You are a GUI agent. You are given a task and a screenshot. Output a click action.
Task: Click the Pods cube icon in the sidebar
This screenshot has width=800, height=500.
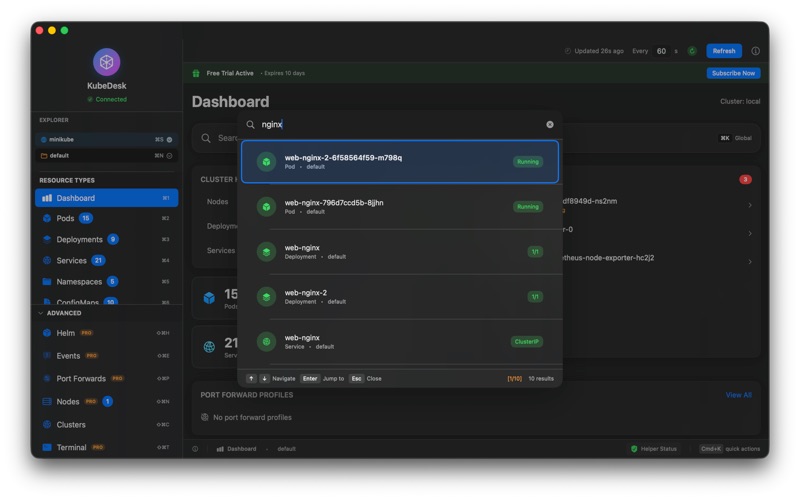(x=47, y=218)
